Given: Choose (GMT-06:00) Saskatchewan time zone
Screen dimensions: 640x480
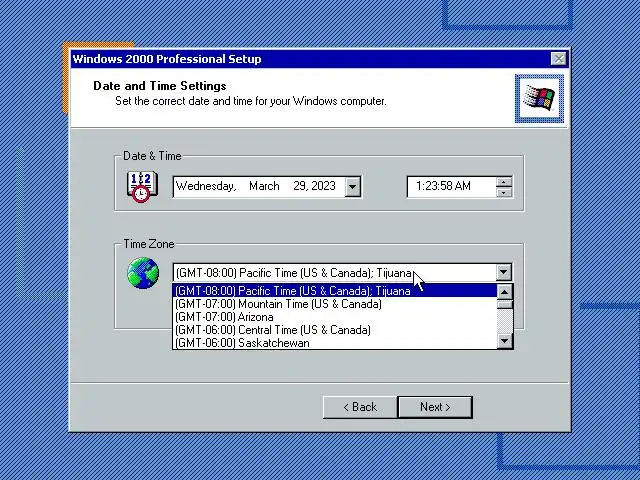Looking at the screenshot, I should (x=334, y=343).
